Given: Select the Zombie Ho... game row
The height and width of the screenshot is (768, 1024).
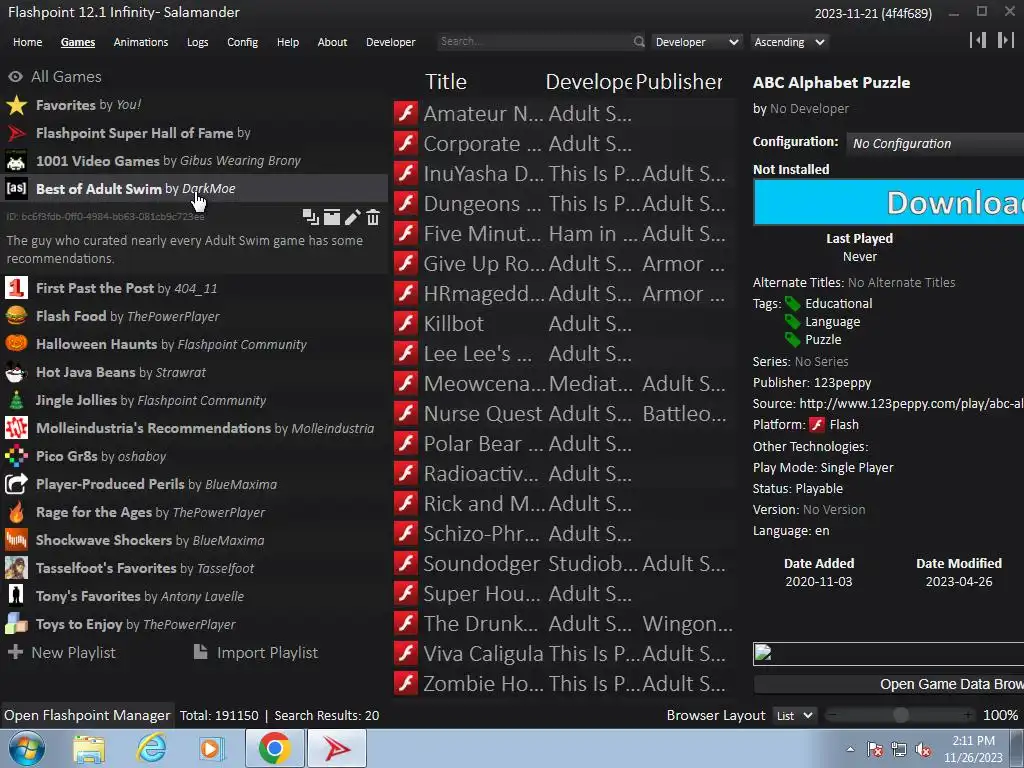Looking at the screenshot, I should 564,684.
